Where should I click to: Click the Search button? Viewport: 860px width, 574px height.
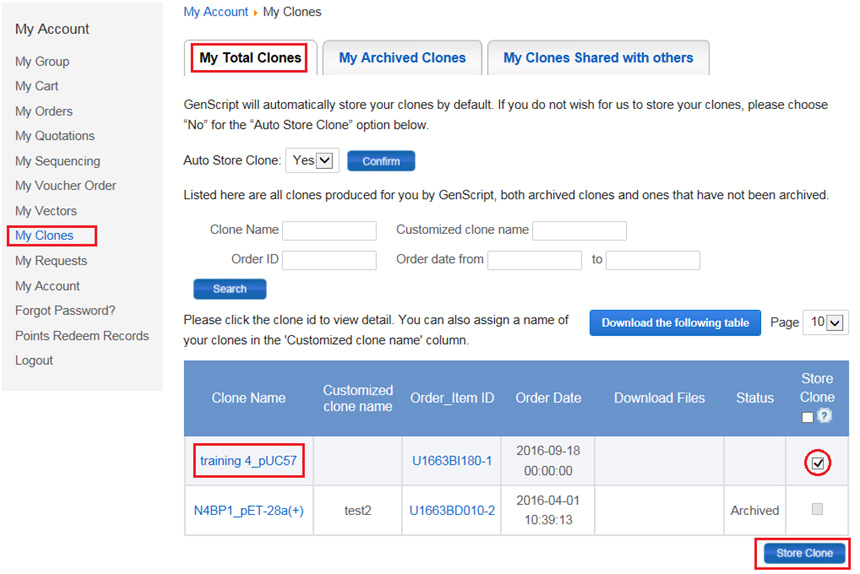click(x=229, y=289)
